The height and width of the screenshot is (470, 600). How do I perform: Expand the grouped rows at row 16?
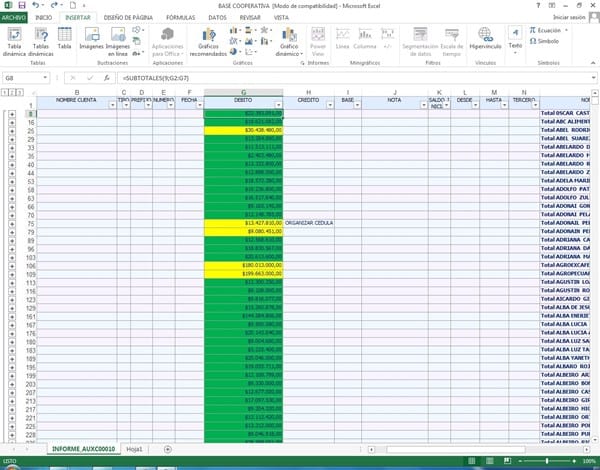(x=12, y=122)
